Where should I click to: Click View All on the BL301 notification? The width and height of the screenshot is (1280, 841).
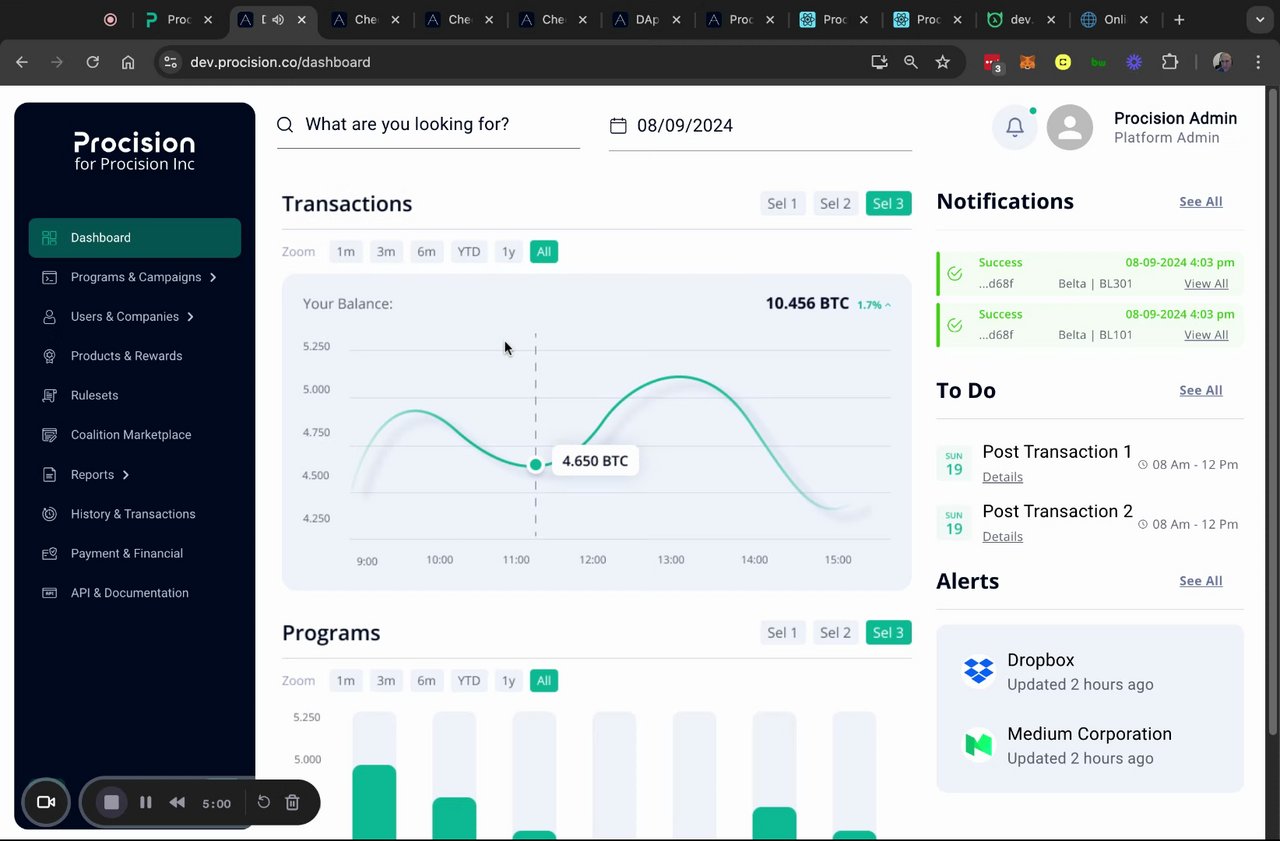(1206, 284)
